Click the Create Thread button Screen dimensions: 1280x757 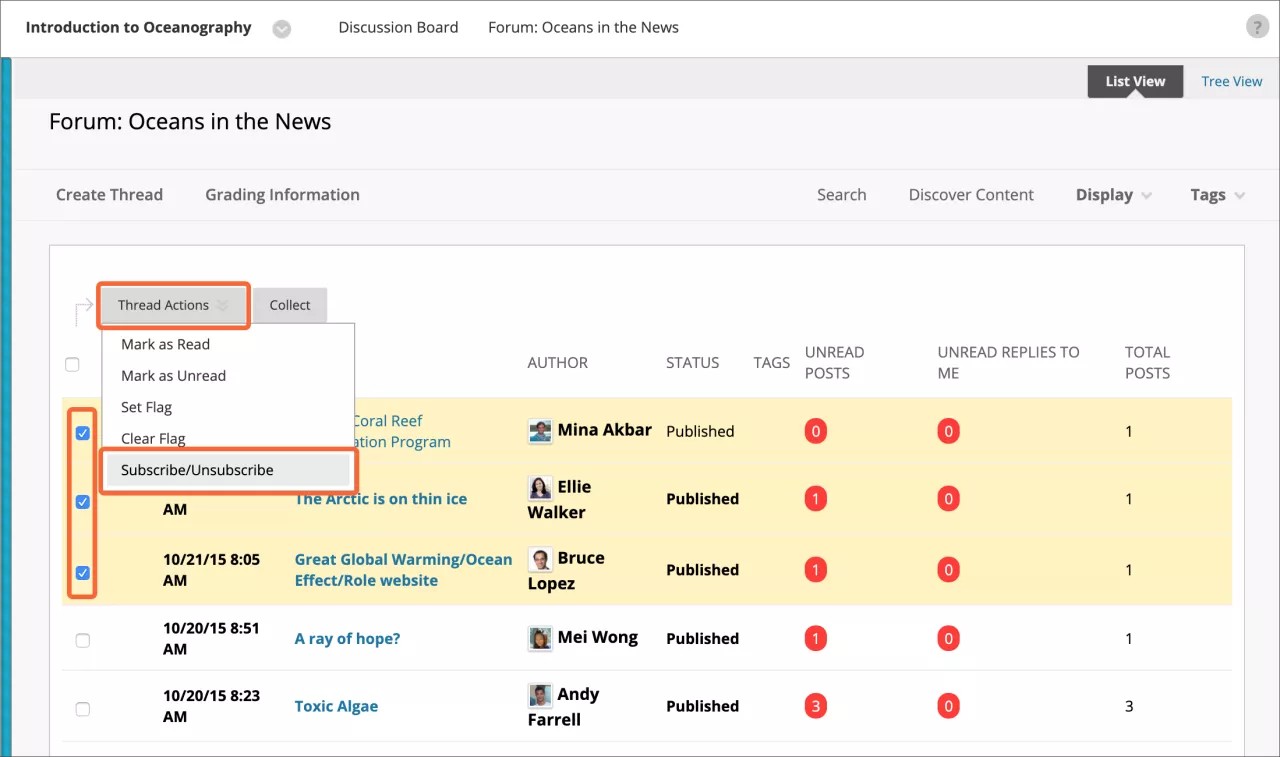point(109,194)
